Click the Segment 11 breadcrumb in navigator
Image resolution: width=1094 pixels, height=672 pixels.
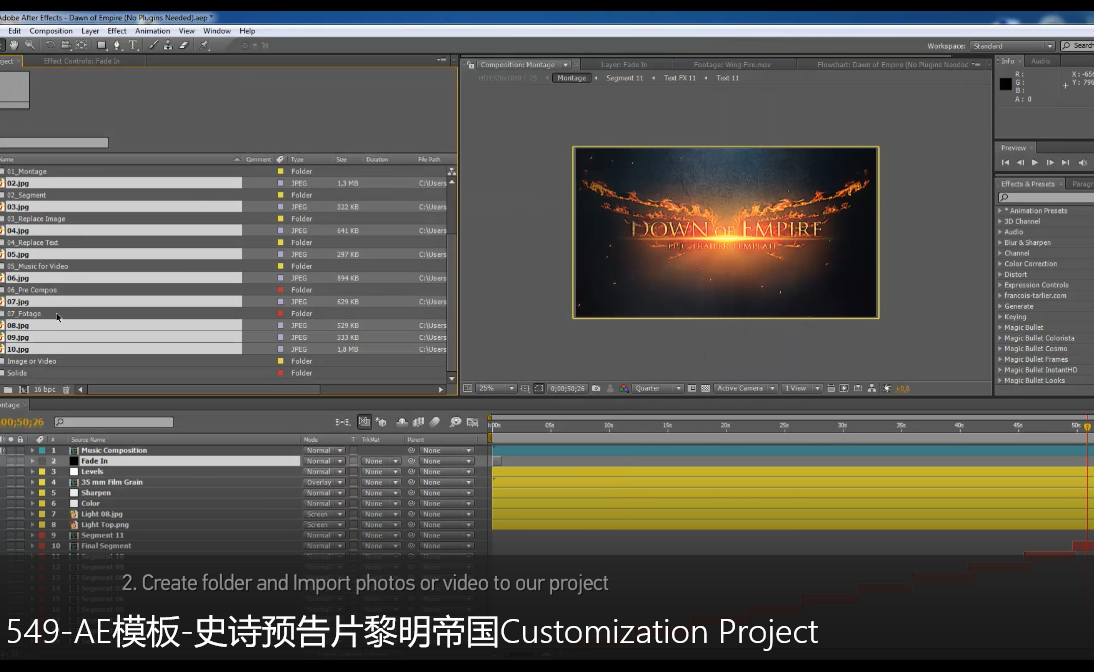click(624, 78)
